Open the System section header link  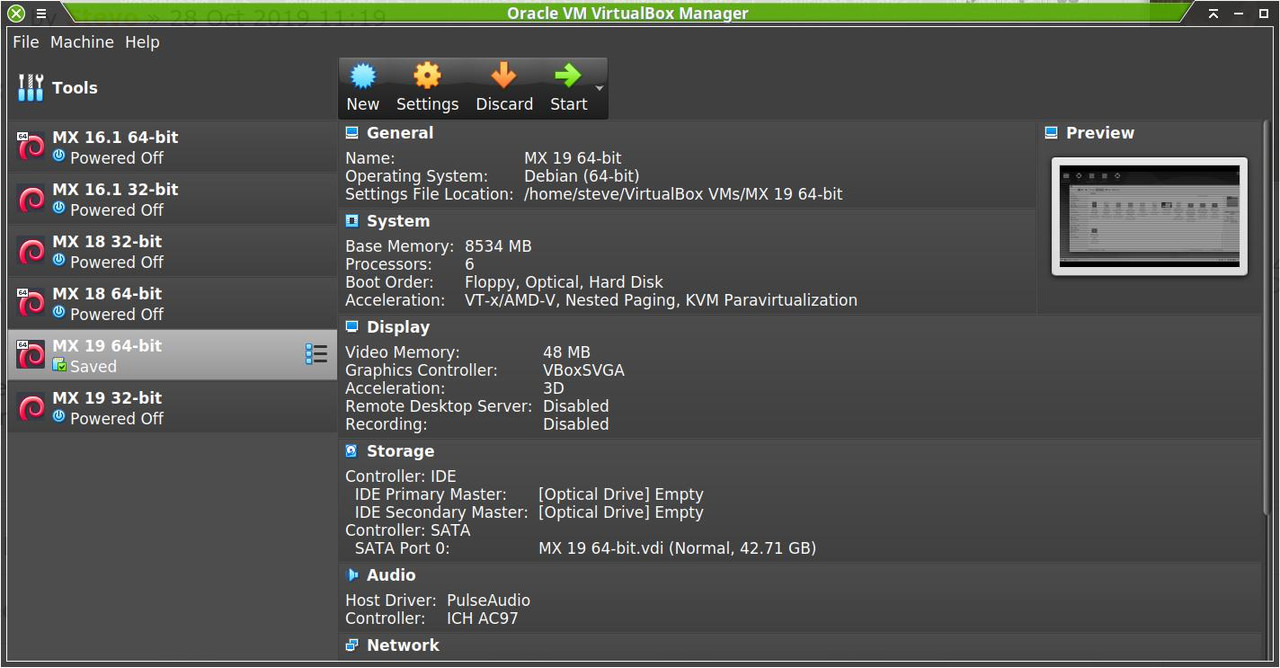[x=398, y=221]
